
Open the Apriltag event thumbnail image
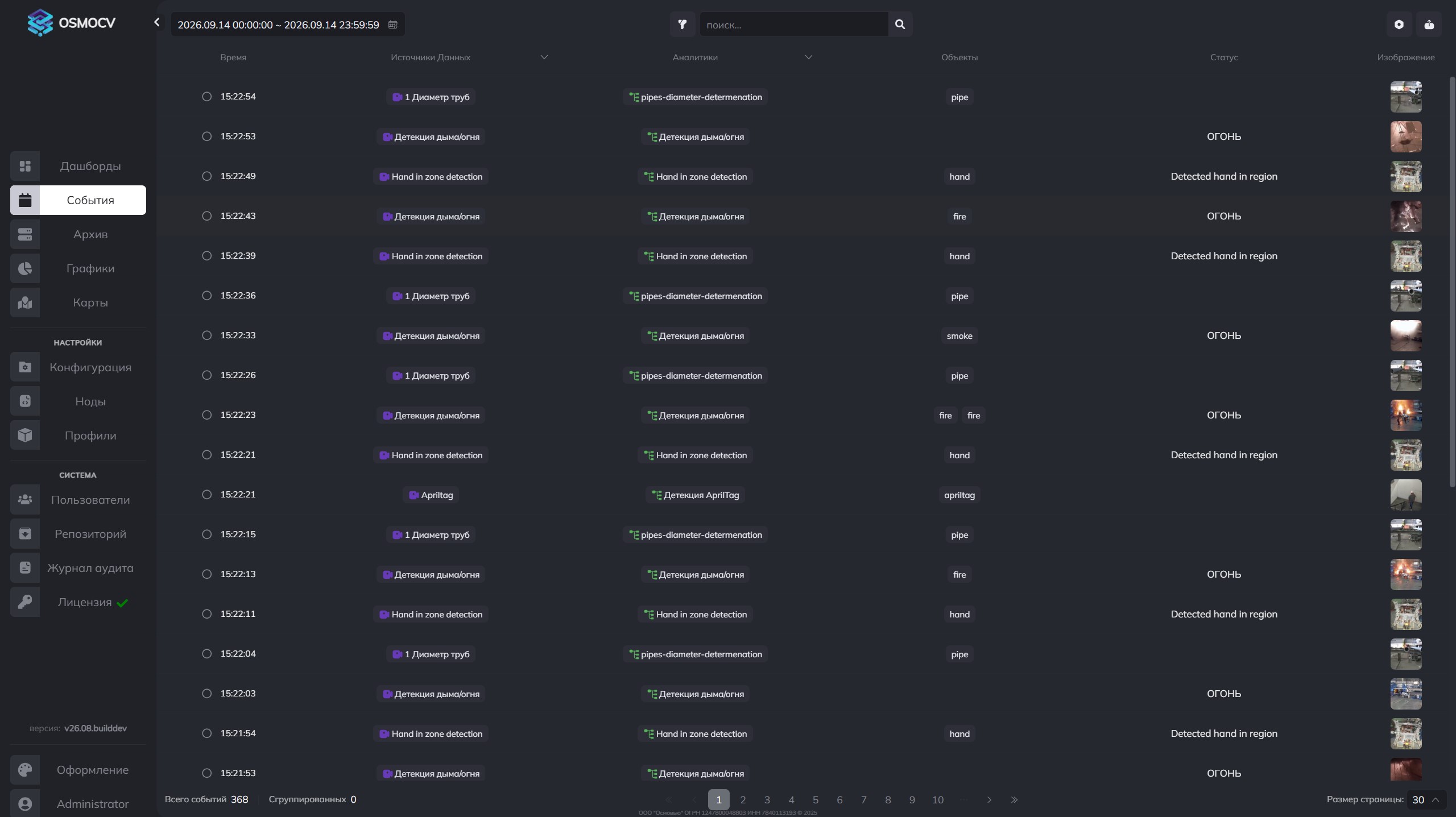(1406, 495)
